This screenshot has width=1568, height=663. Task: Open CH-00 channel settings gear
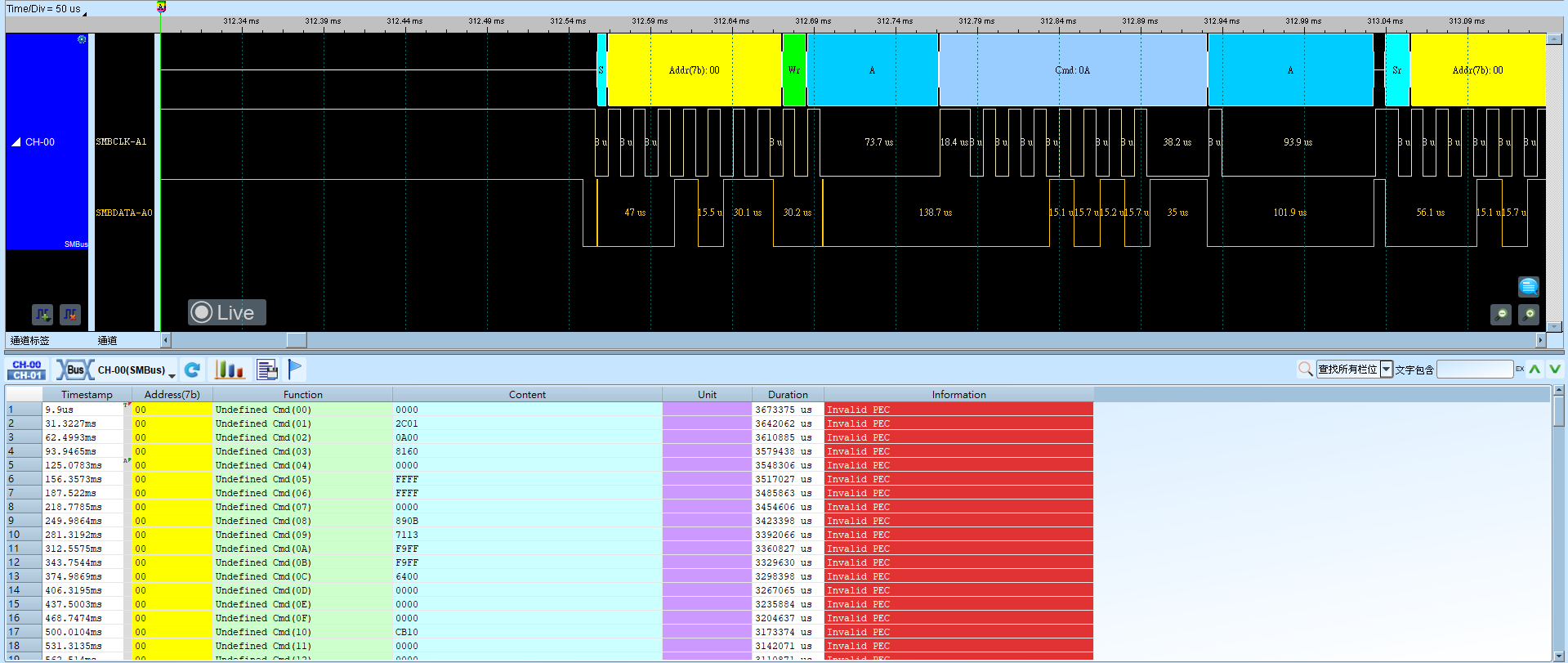tap(82, 39)
